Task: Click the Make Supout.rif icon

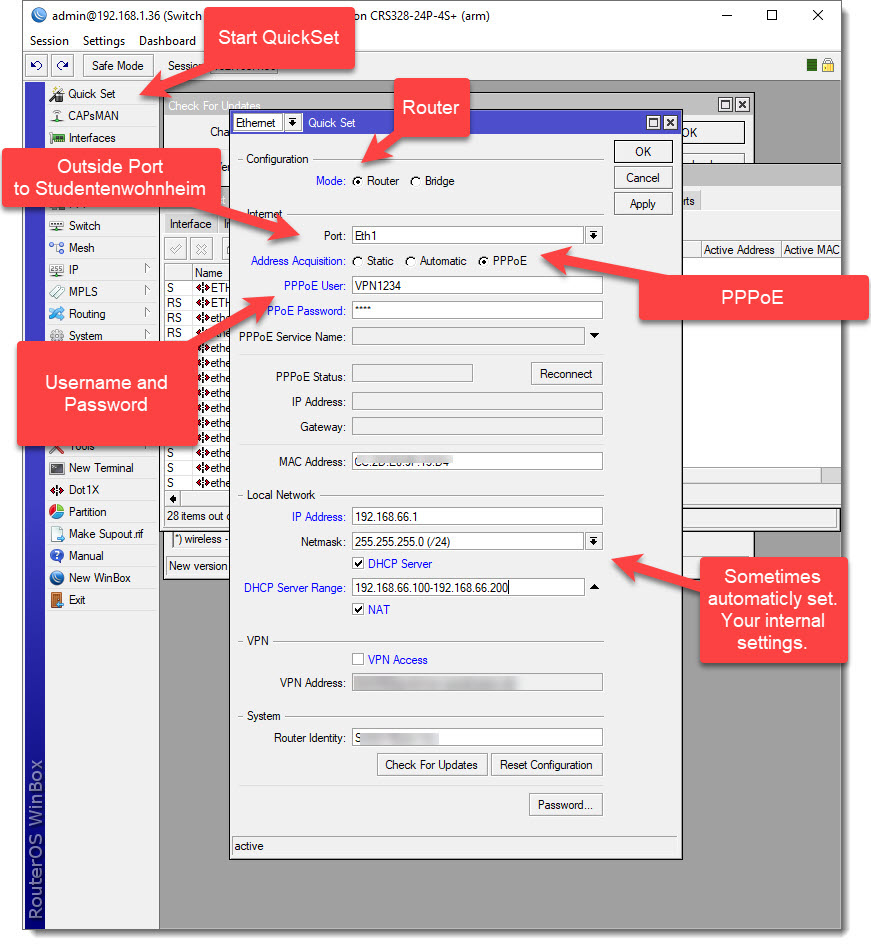Action: (57, 534)
